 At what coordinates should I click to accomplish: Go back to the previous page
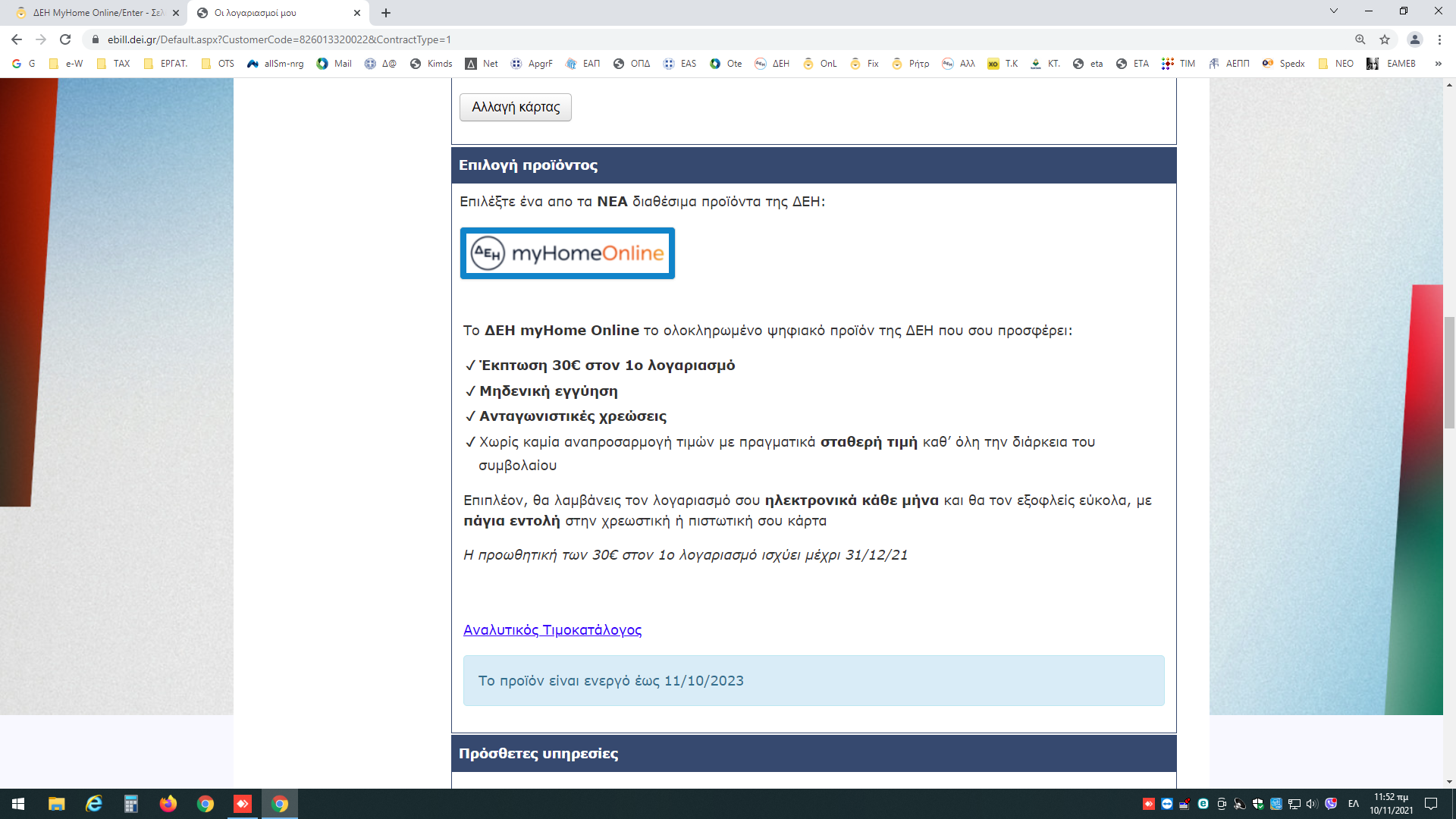coord(17,39)
